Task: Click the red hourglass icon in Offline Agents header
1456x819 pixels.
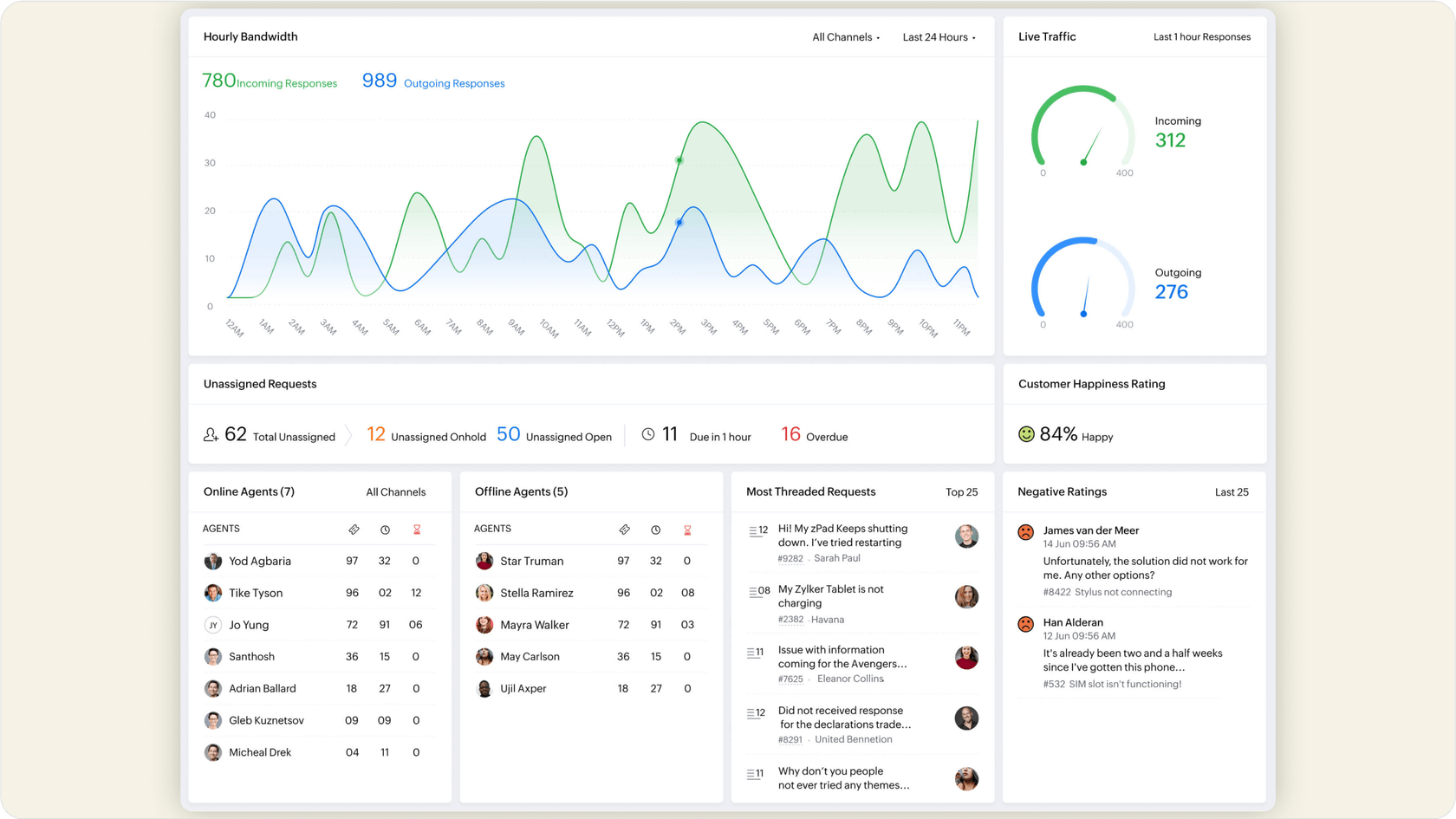Action: pos(687,530)
